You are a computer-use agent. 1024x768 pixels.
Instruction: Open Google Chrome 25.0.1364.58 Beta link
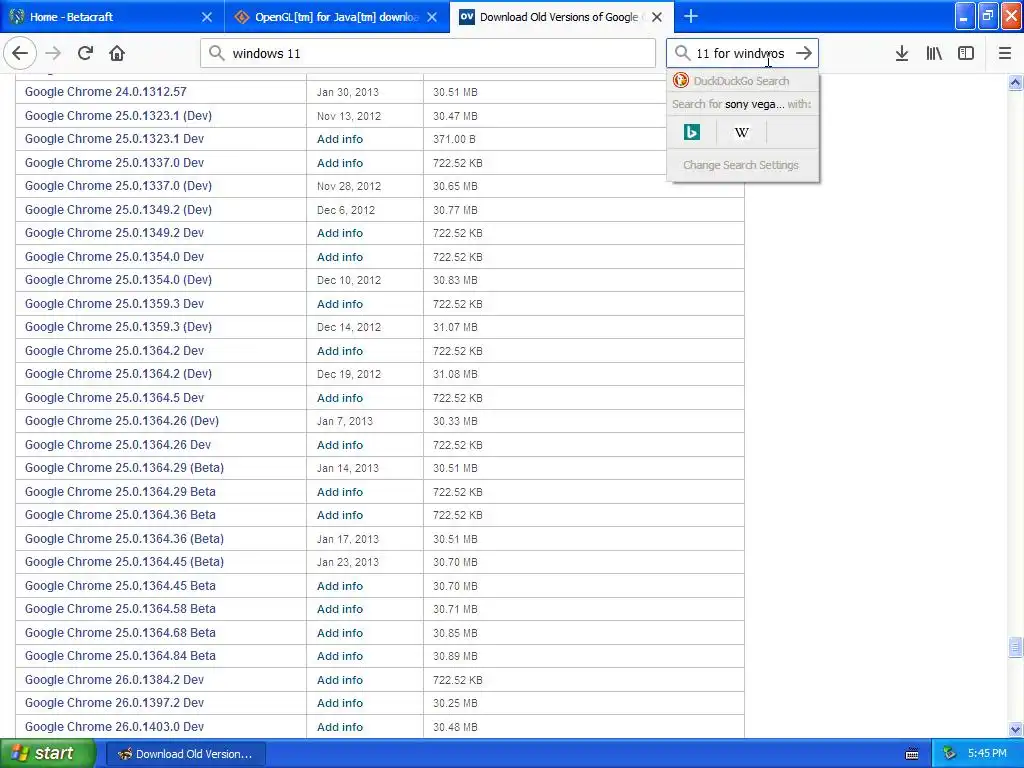click(x=120, y=609)
